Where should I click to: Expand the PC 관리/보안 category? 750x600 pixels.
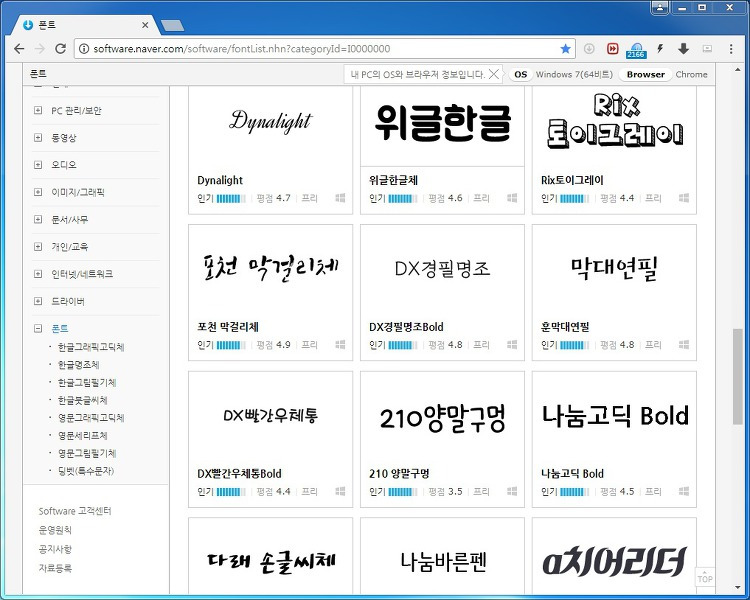point(38,111)
